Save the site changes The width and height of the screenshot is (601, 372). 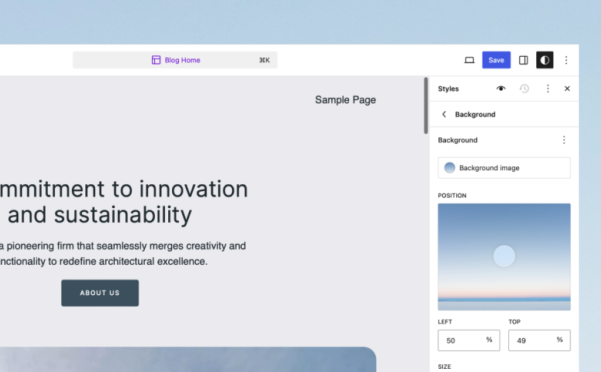pyautogui.click(x=496, y=60)
